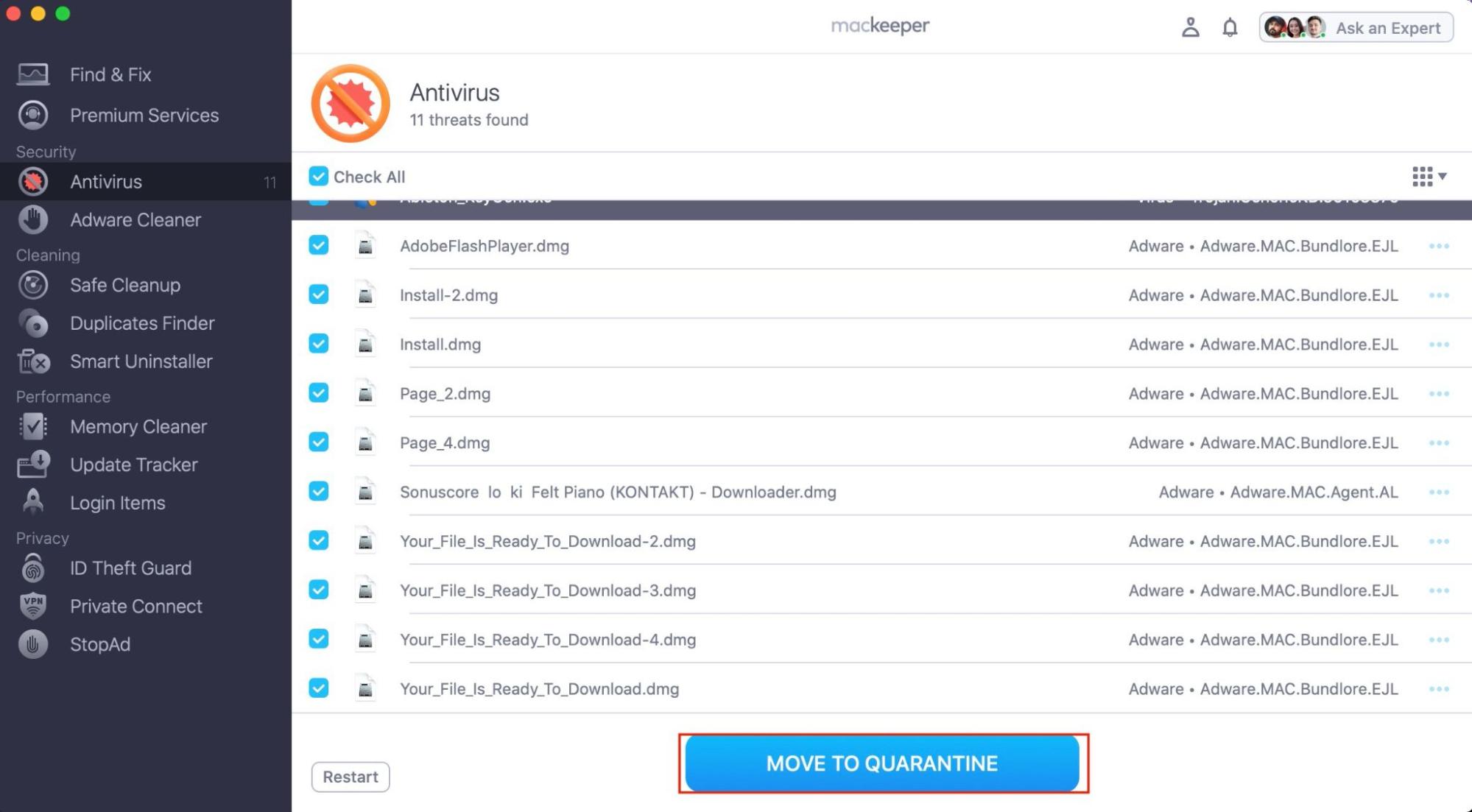Image resolution: width=1472 pixels, height=812 pixels.
Task: Open Duplicates Finder sidebar icon
Action: [x=33, y=323]
